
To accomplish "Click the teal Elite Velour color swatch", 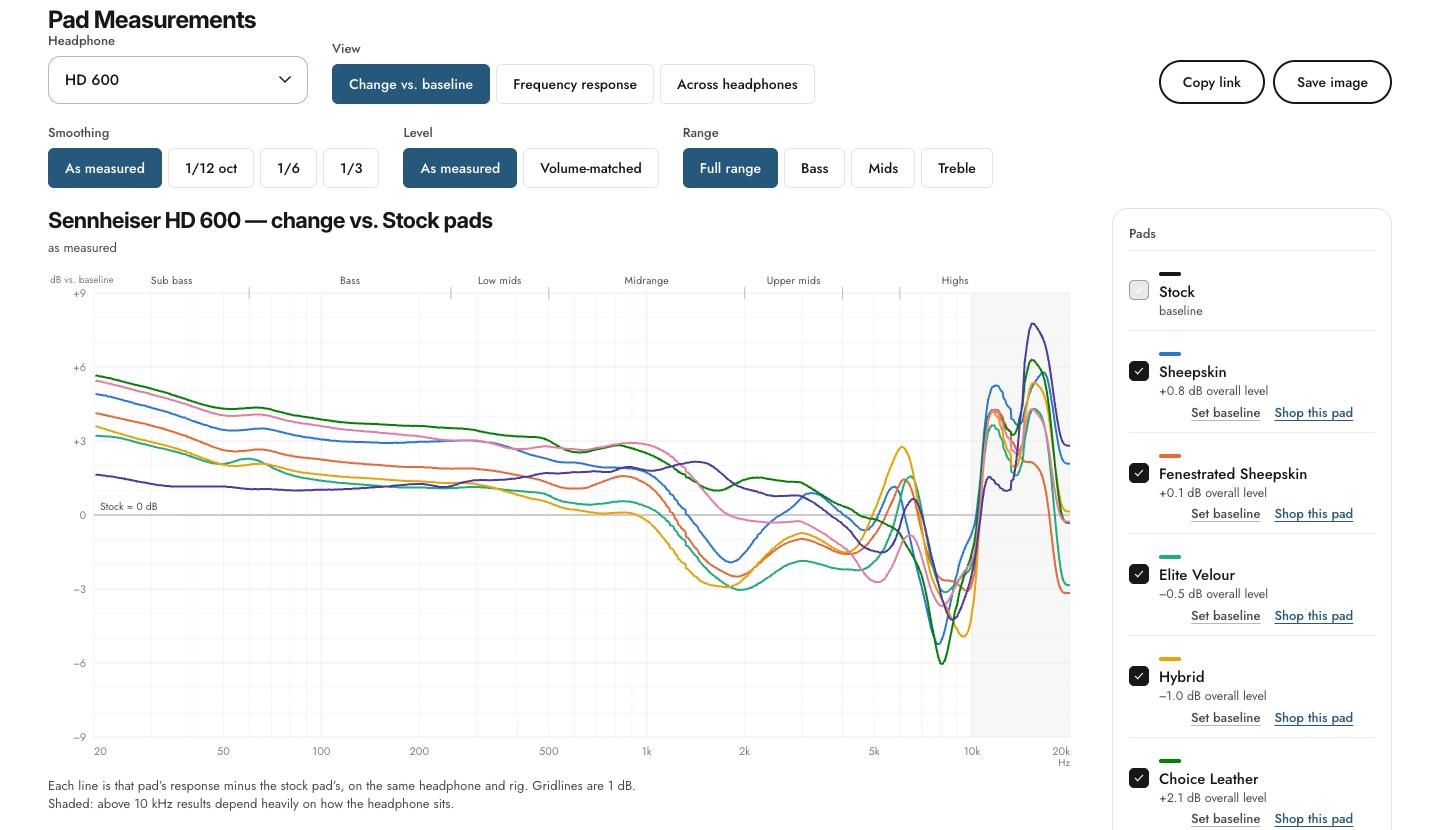I will [1170, 557].
